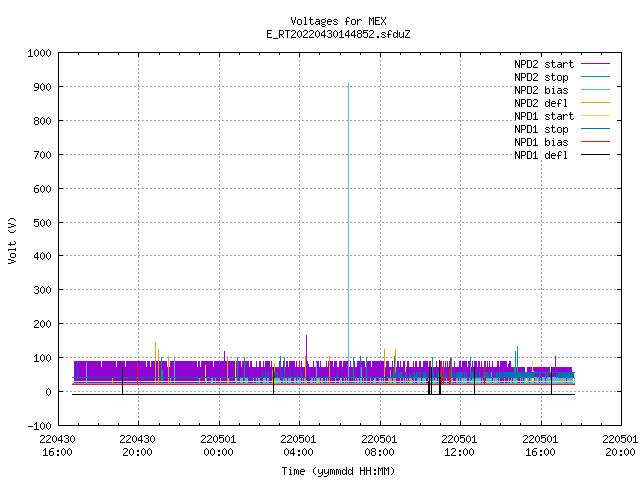Click the 400 y-axis tick label
The image size is (640, 480).
[x=42, y=256]
